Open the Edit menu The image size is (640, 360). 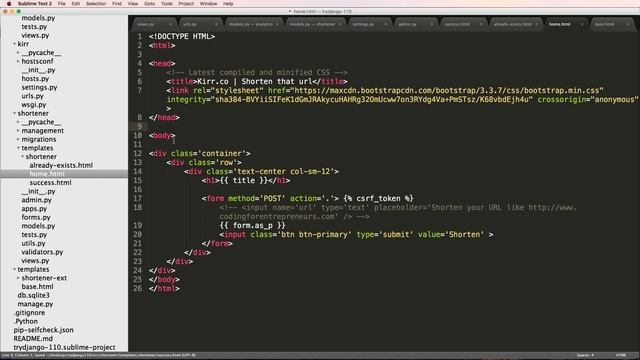tap(76, 4)
